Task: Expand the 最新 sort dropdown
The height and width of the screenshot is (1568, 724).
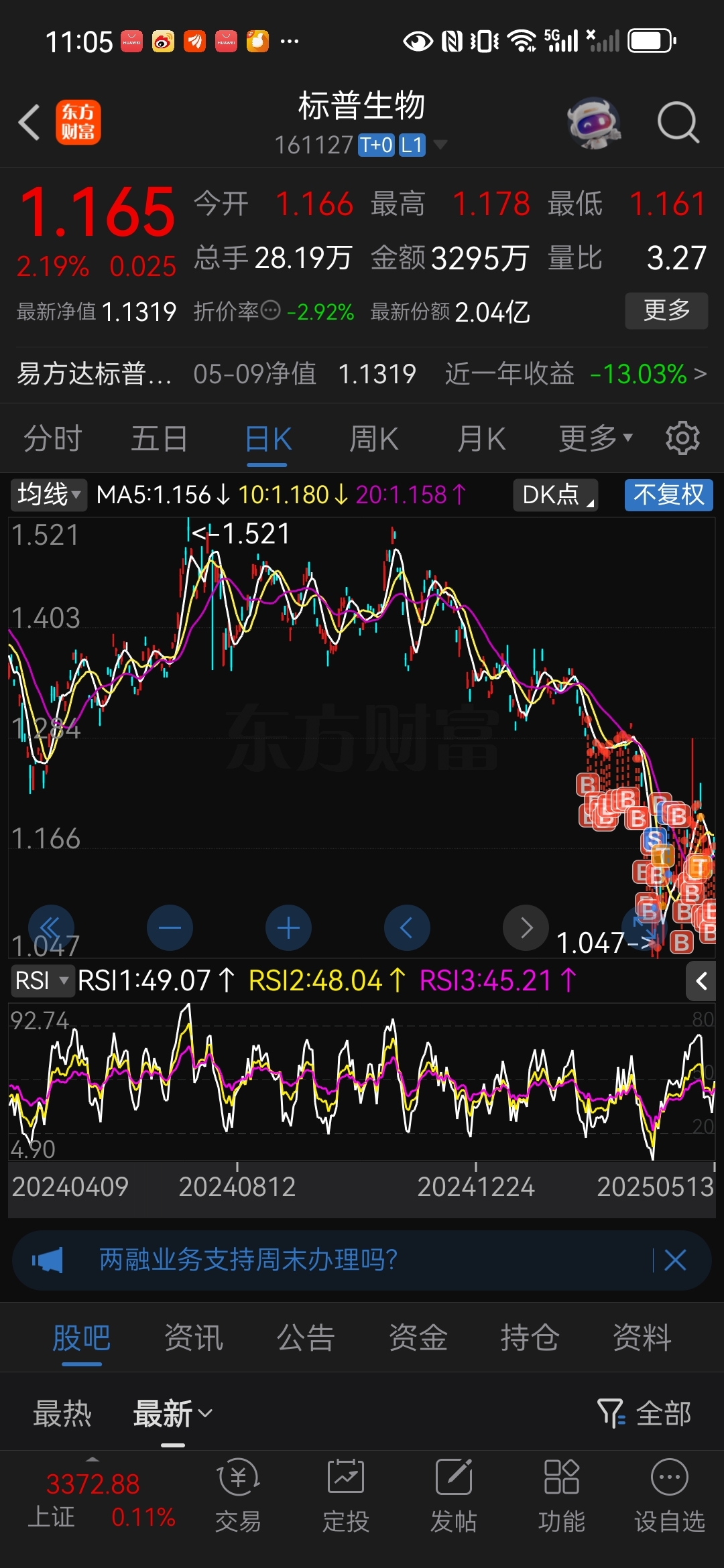Action: pyautogui.click(x=173, y=1415)
